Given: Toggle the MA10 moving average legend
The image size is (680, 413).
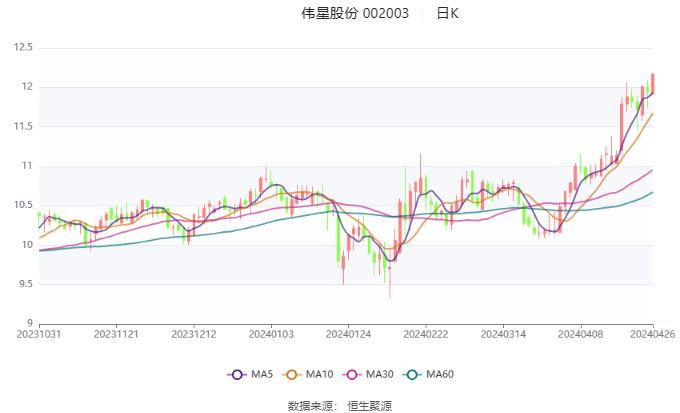Looking at the screenshot, I should (307, 374).
